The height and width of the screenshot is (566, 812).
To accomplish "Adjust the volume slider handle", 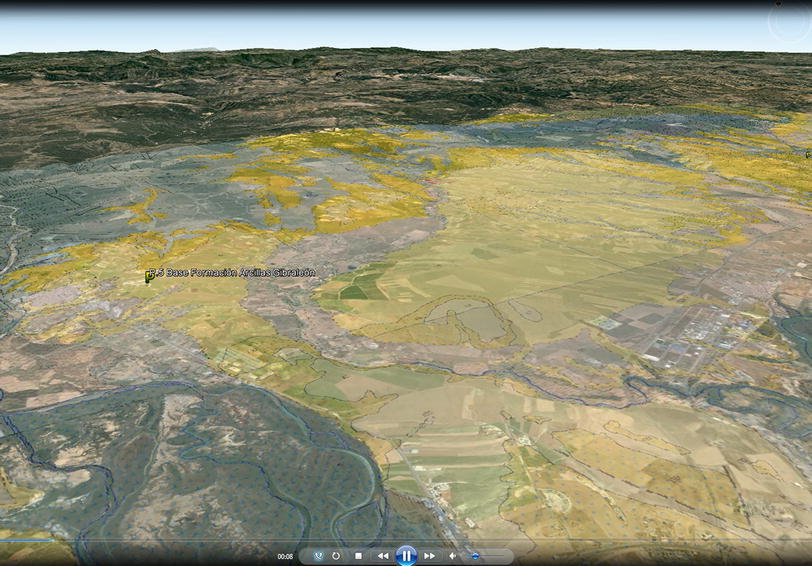I will click(475, 556).
